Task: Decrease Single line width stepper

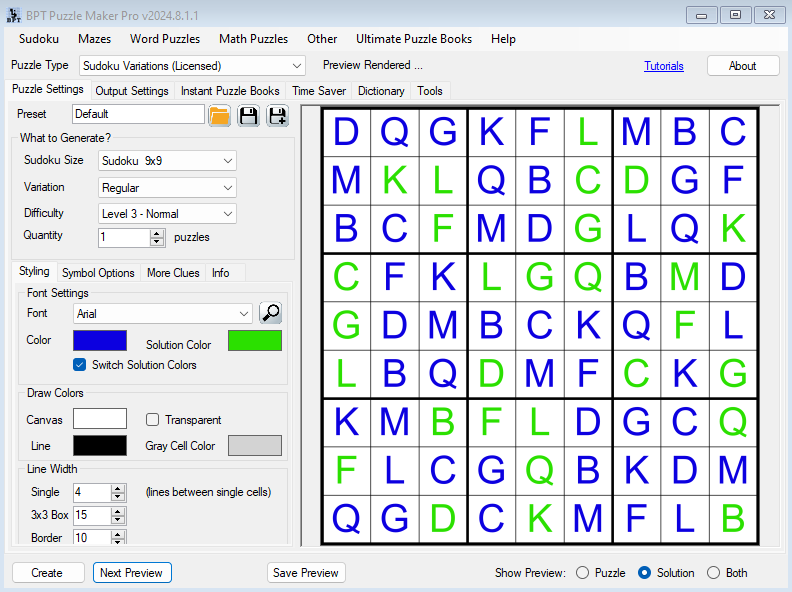Action: click(118, 497)
